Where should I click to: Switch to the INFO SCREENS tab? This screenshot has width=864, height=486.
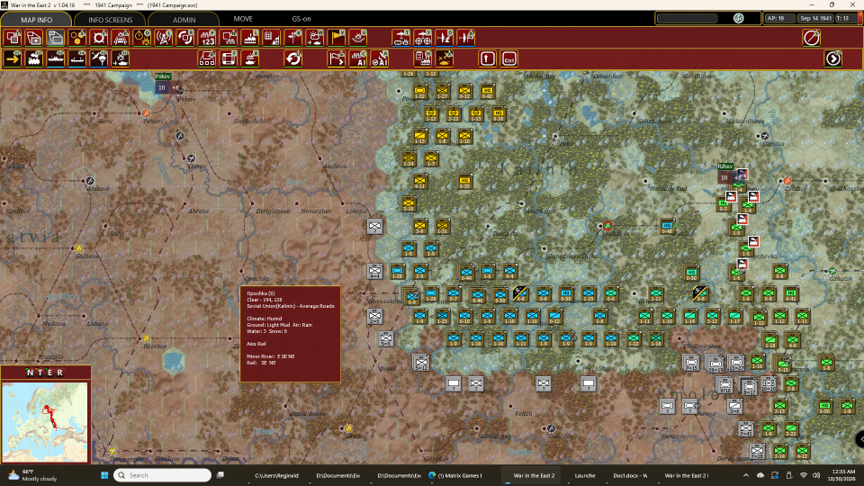pos(110,19)
